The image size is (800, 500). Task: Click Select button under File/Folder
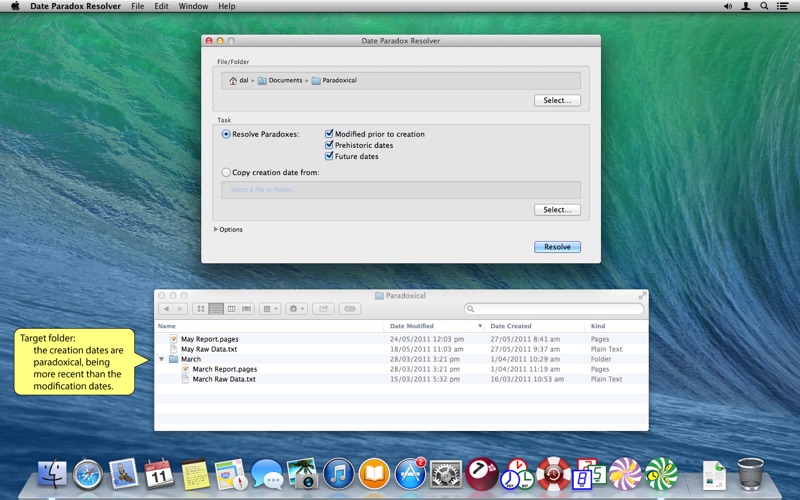coord(557,101)
